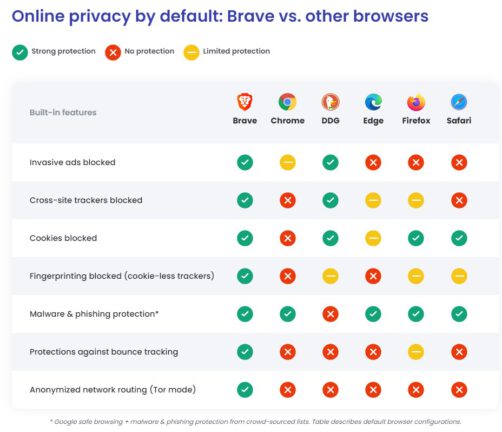Click the Edge browser logo
This screenshot has height=432, width=502.
[373, 102]
